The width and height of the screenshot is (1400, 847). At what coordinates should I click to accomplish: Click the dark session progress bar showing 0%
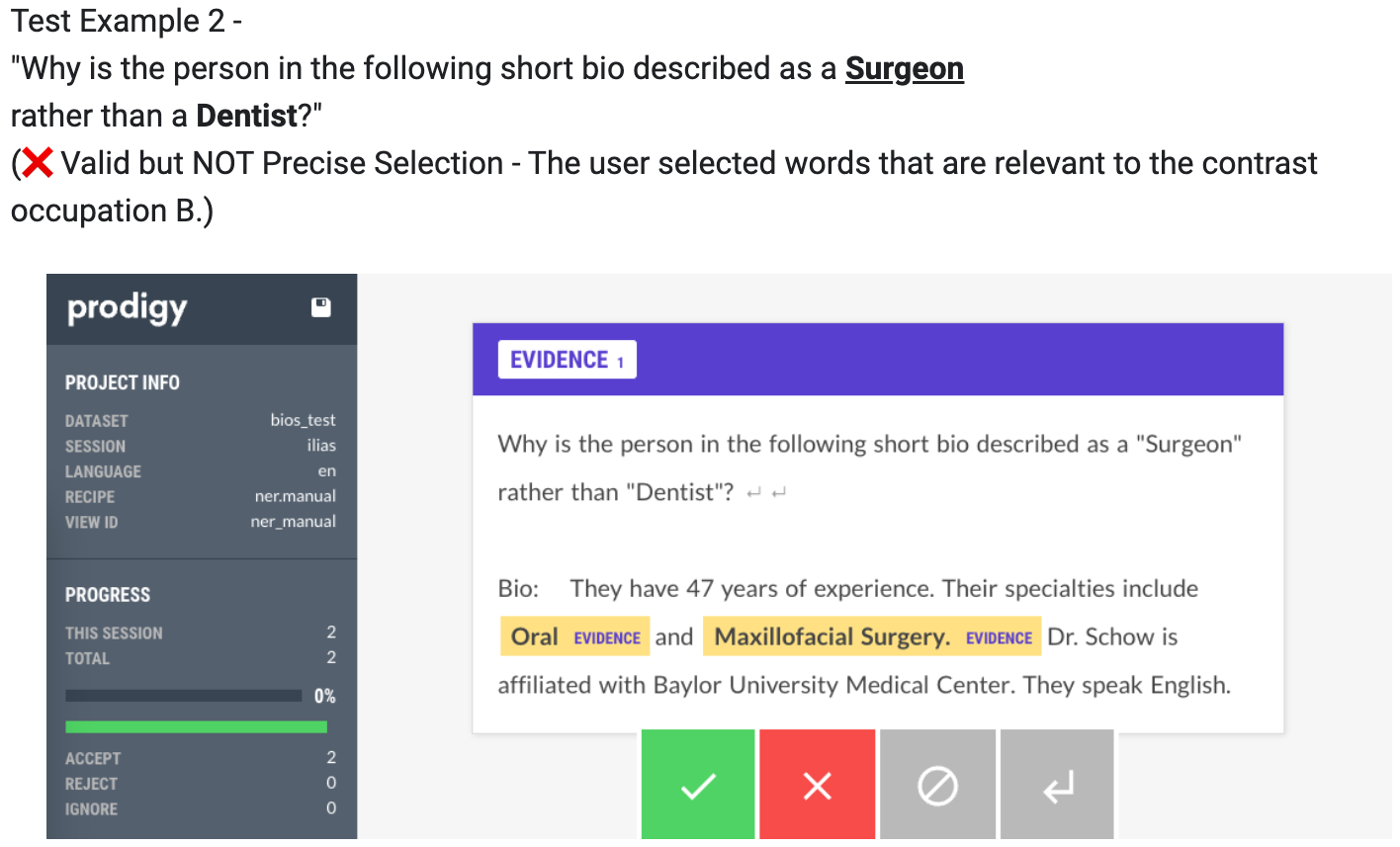coord(183,696)
